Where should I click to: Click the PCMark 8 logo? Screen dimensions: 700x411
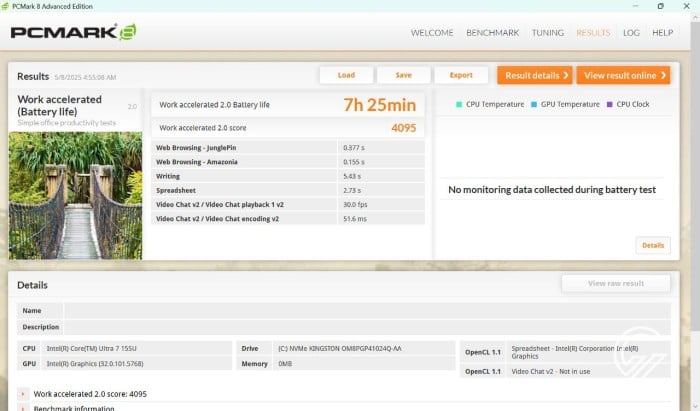tap(74, 32)
